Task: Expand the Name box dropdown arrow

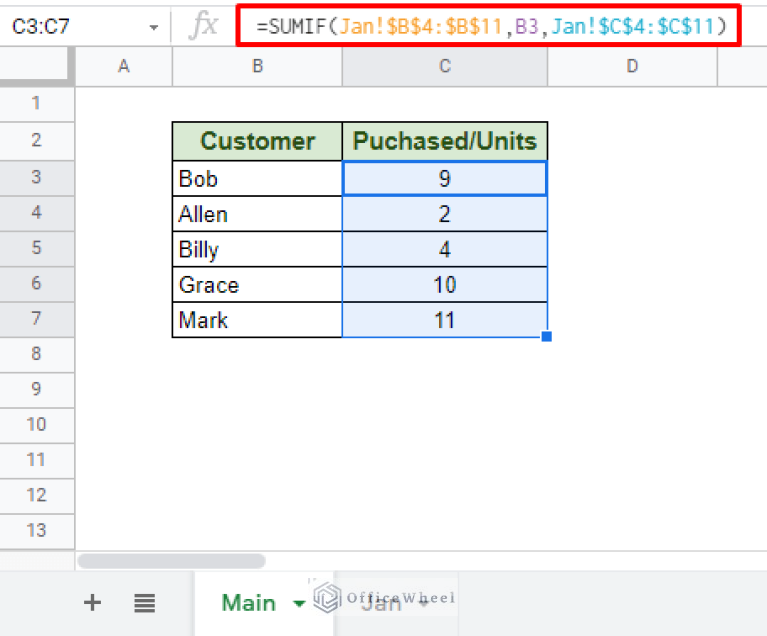Action: pyautogui.click(x=154, y=27)
